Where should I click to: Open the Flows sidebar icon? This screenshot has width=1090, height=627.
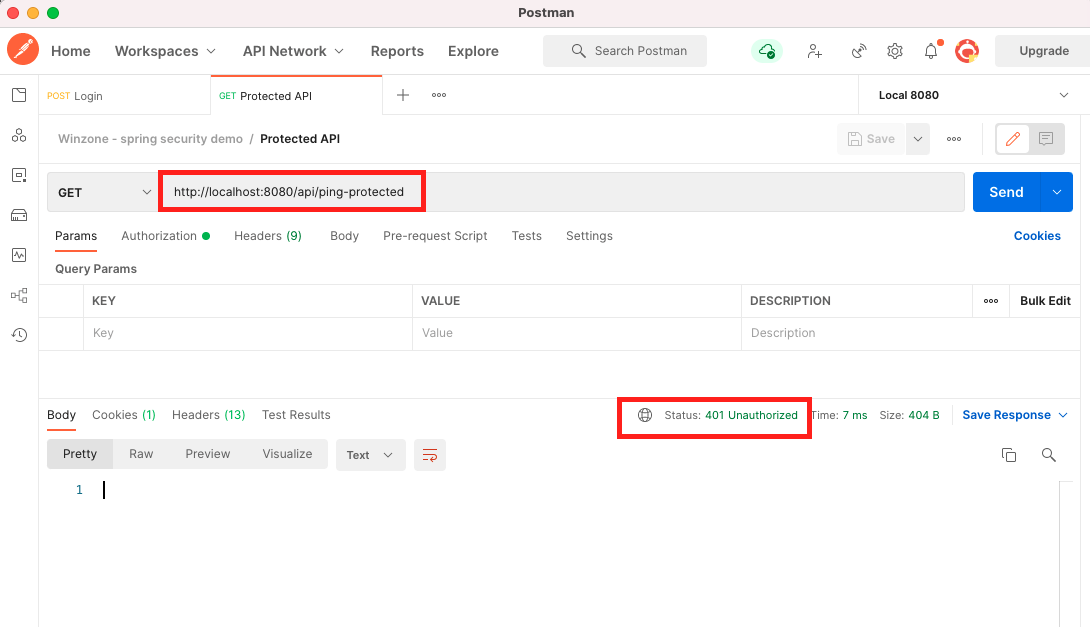19,295
